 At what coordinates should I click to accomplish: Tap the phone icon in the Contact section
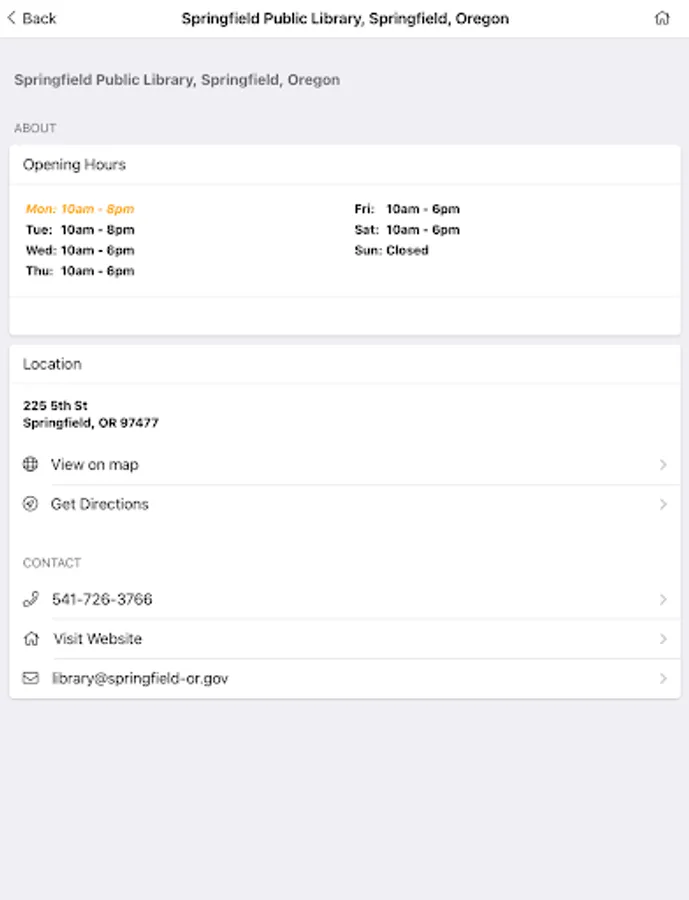pyautogui.click(x=31, y=599)
